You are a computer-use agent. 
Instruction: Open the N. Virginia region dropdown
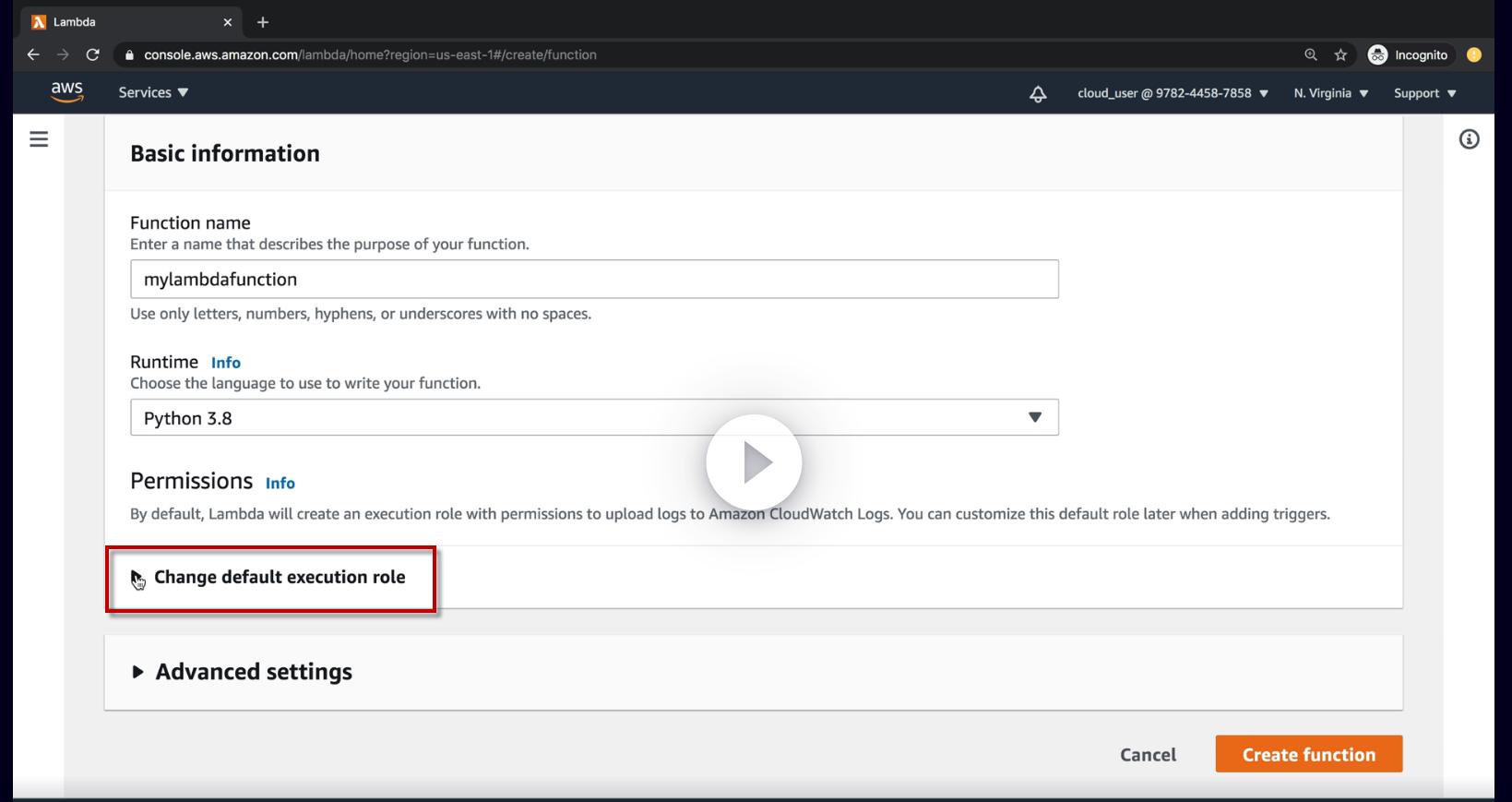point(1331,93)
